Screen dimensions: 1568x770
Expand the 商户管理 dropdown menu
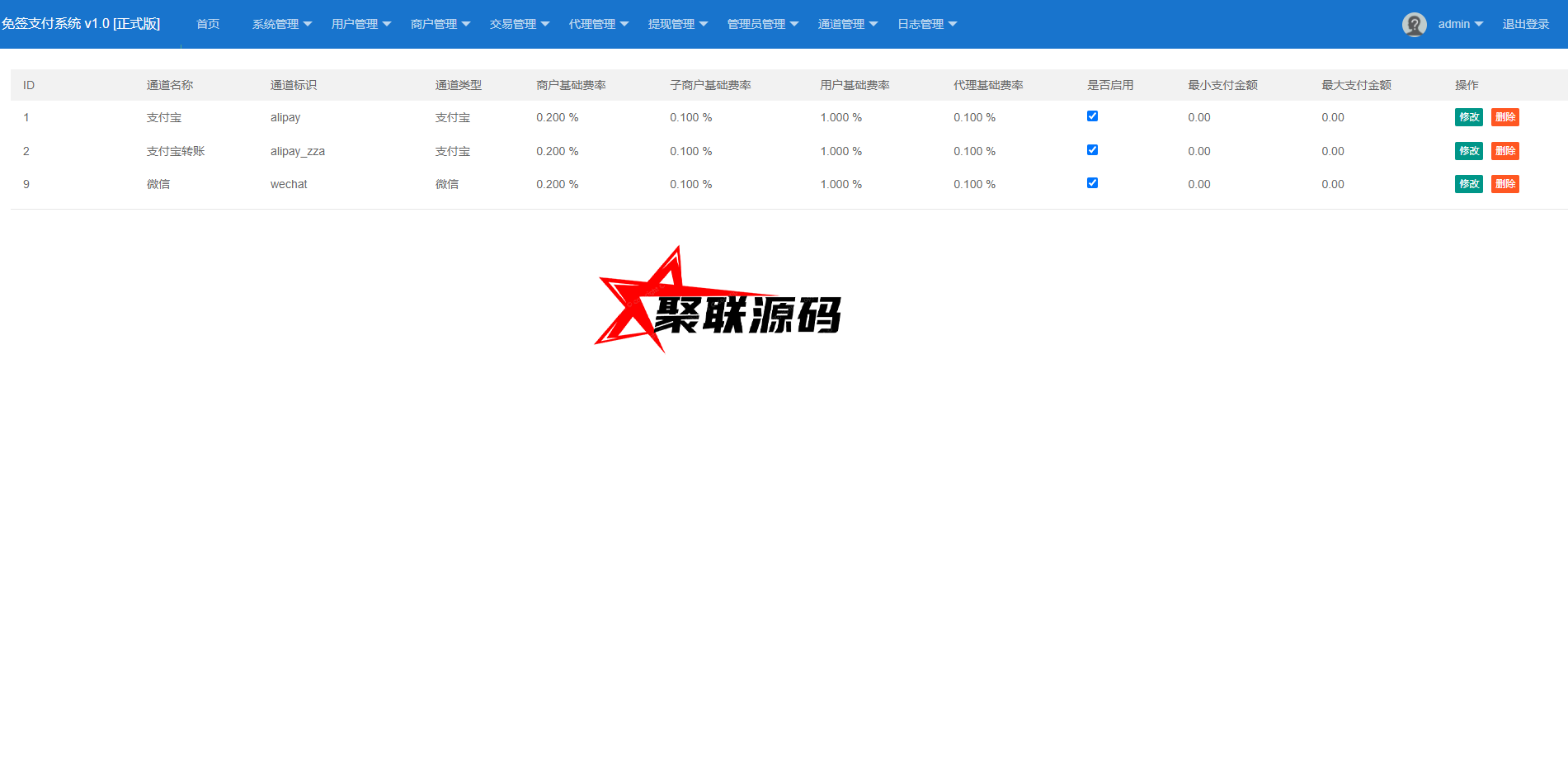pyautogui.click(x=440, y=25)
